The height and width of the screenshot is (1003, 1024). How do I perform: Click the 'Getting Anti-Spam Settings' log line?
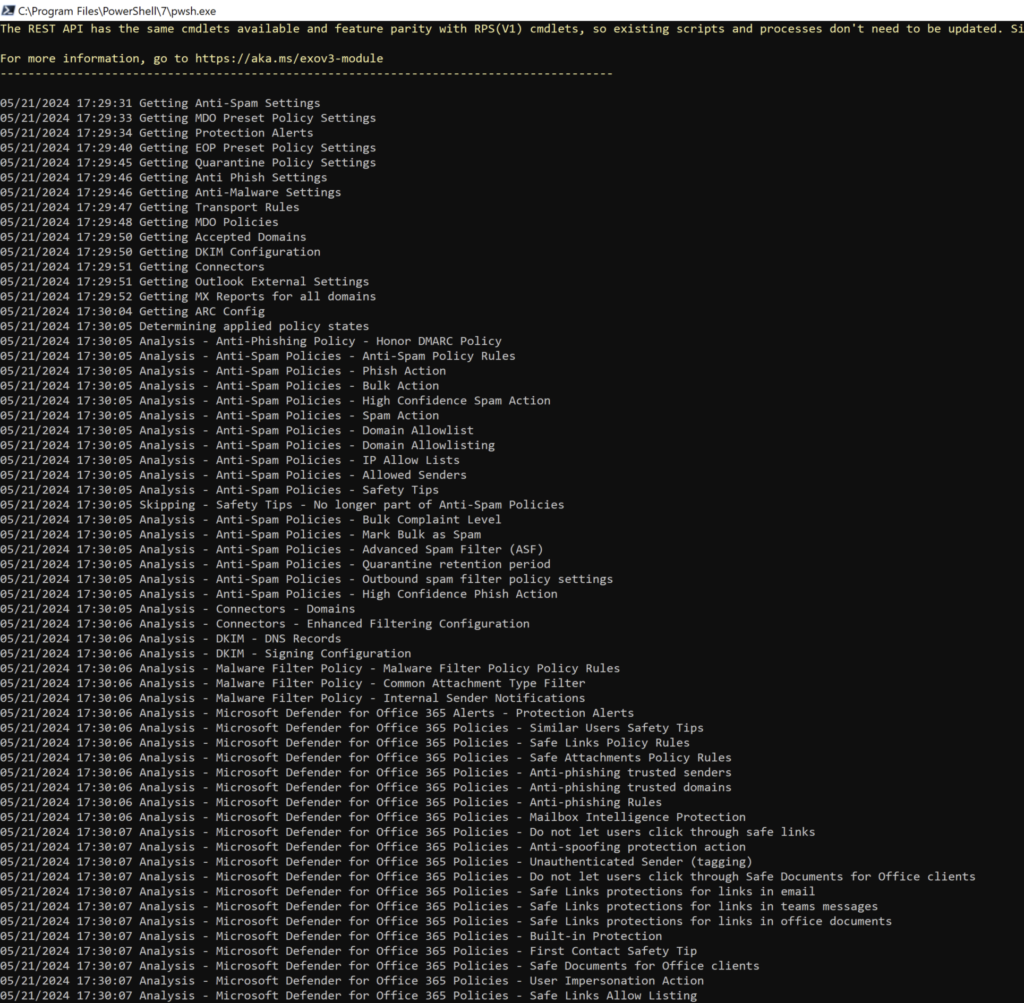click(229, 103)
